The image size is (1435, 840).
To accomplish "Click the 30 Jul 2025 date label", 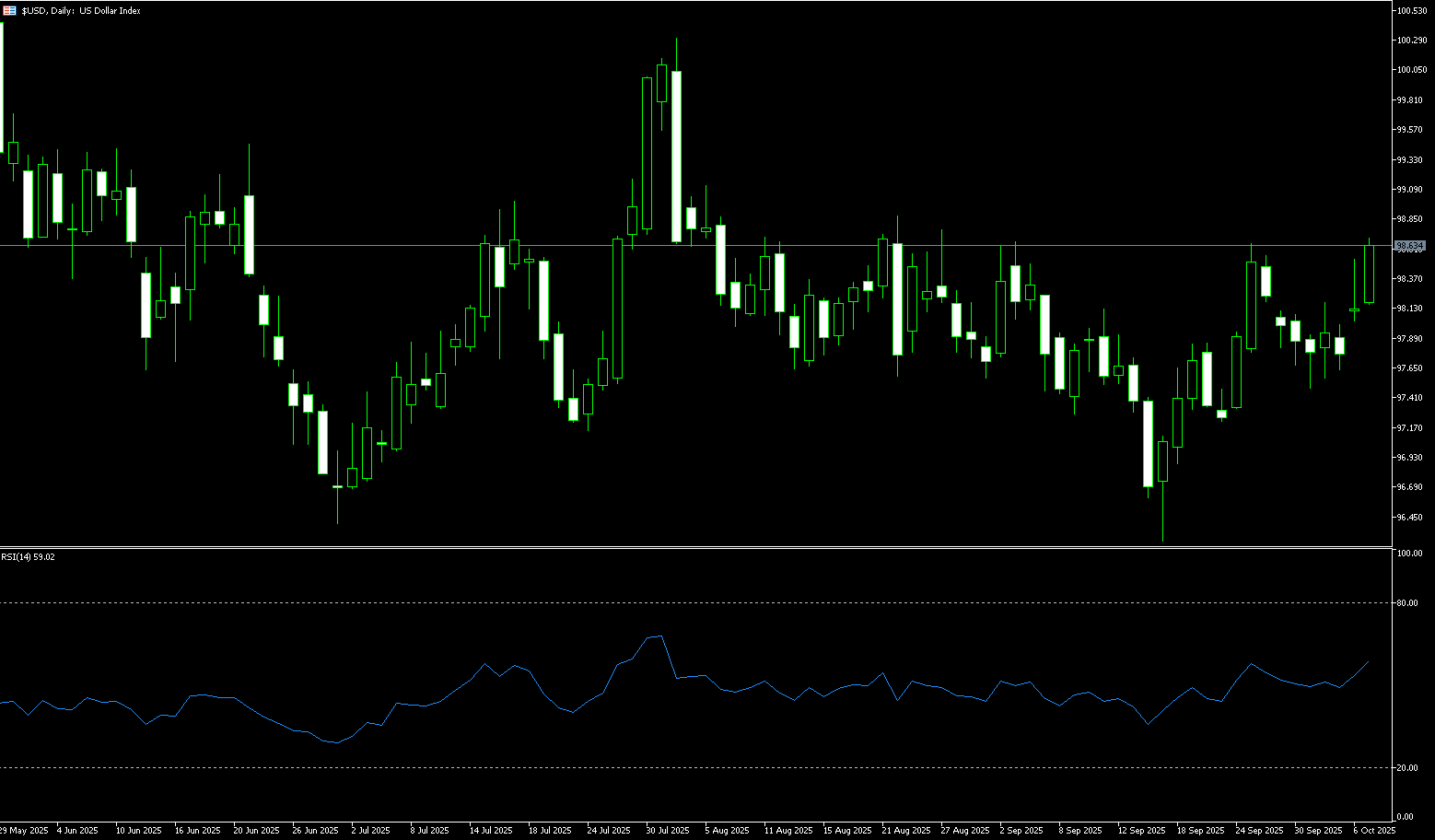I will tap(667, 831).
